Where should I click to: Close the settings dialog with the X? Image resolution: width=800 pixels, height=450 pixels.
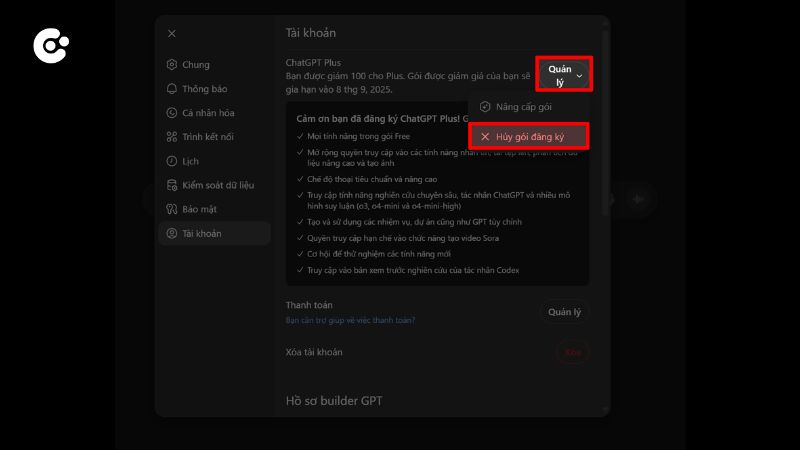(x=171, y=34)
